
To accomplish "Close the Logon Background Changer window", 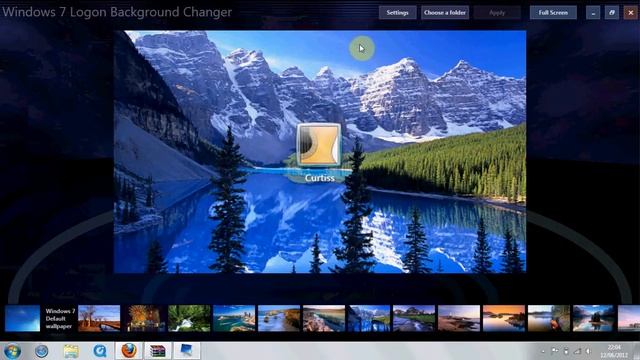I will tap(631, 13).
